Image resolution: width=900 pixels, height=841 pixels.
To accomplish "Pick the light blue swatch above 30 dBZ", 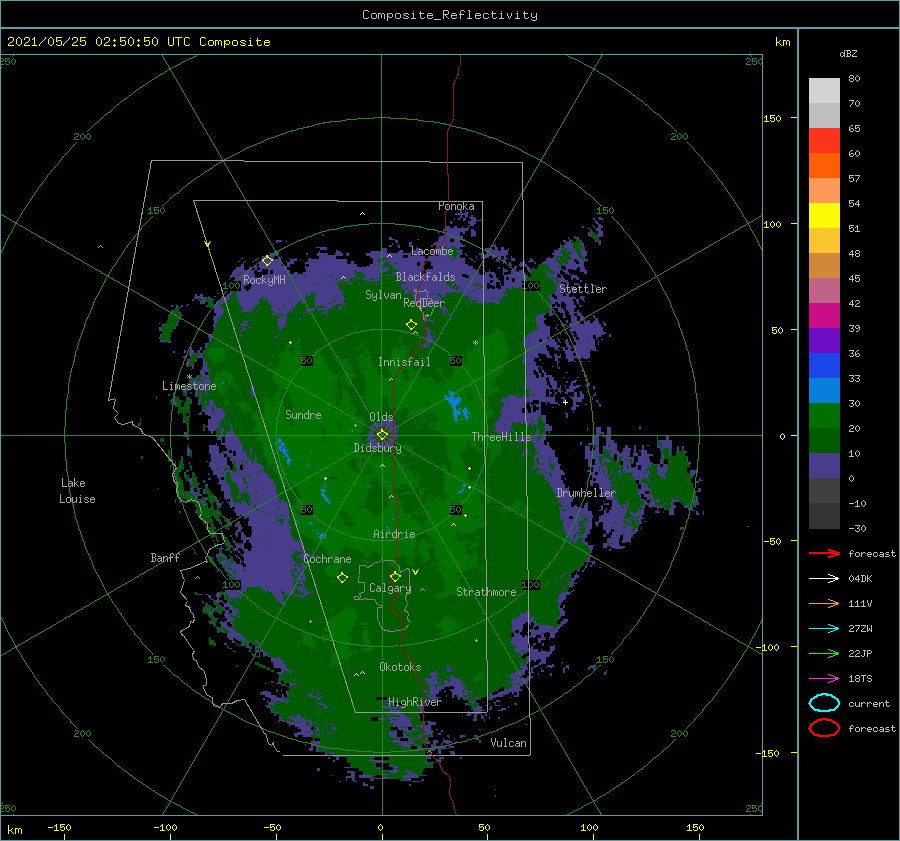I will click(x=824, y=391).
